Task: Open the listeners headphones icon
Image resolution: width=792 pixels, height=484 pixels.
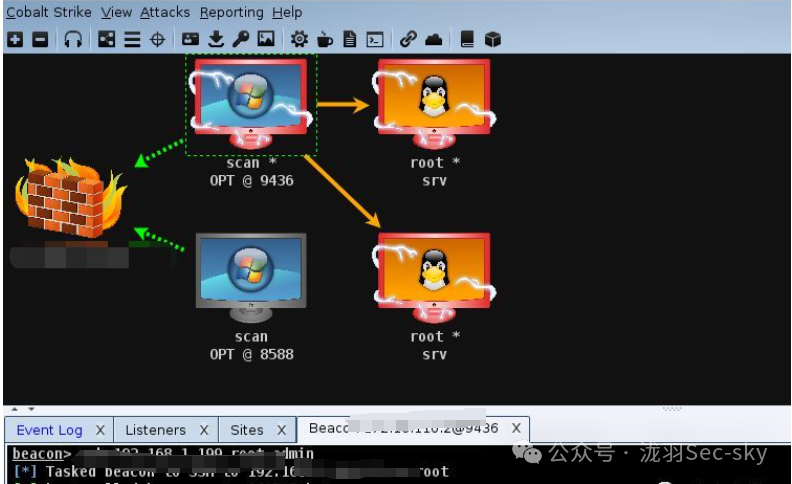Action: pyautogui.click(x=73, y=39)
